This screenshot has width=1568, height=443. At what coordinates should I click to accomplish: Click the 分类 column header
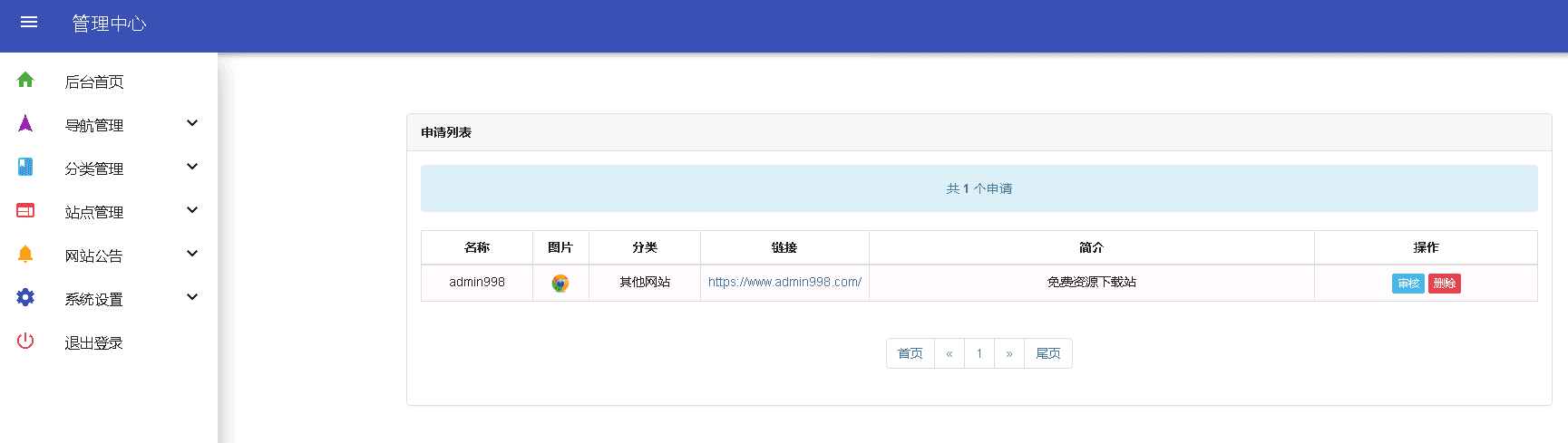pyautogui.click(x=645, y=247)
